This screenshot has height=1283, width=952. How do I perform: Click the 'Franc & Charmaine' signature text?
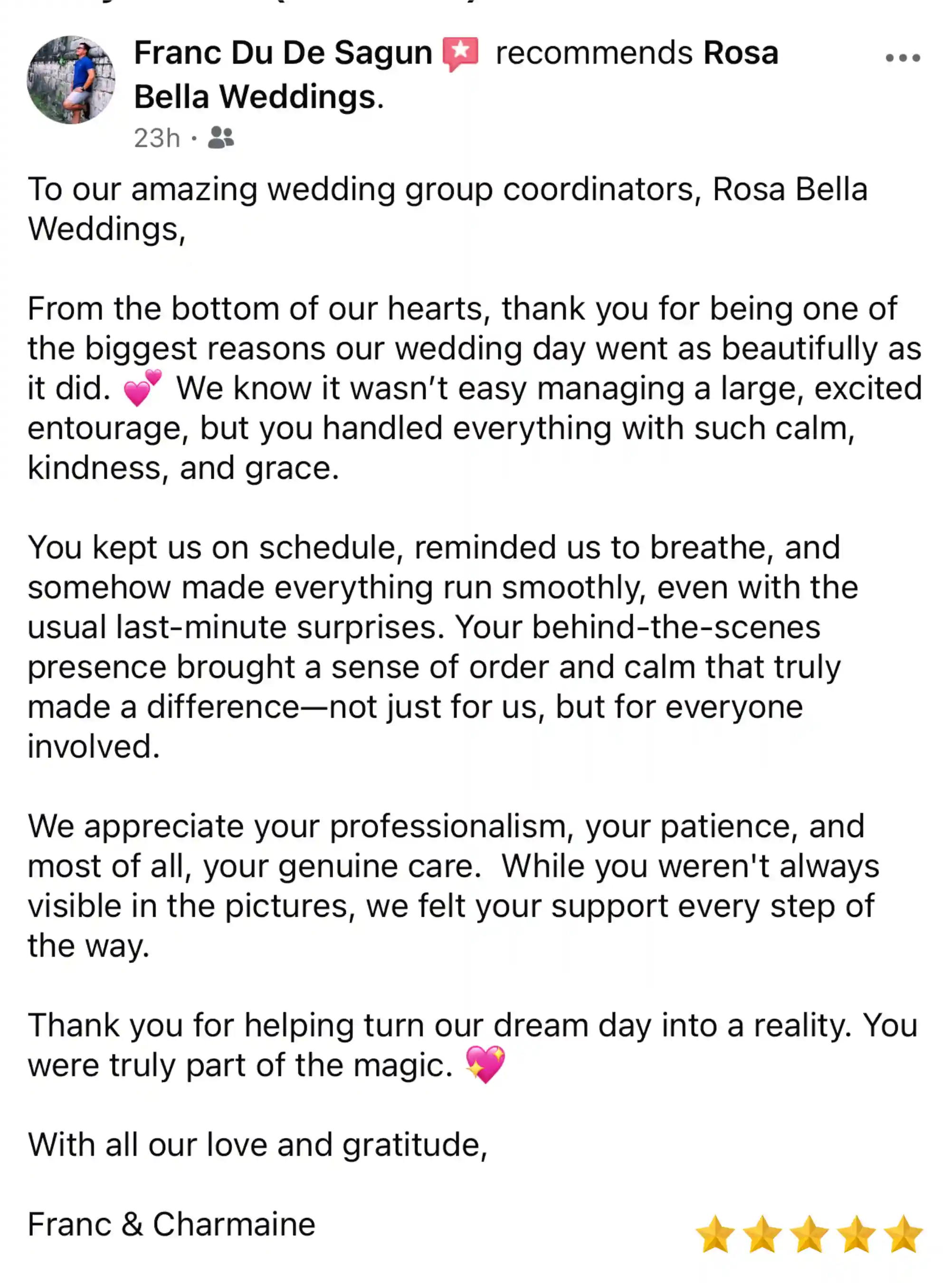pos(171,1224)
